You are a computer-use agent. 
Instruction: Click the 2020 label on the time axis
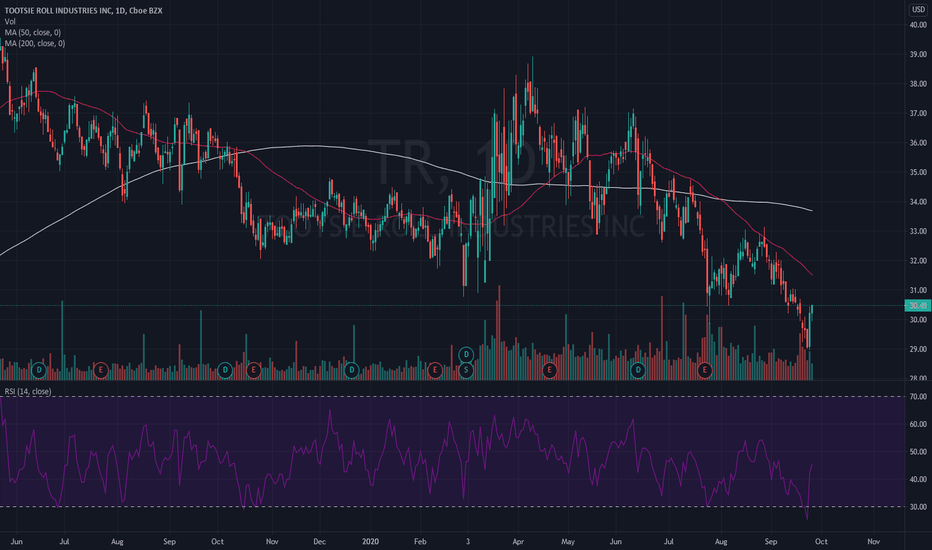(370, 542)
